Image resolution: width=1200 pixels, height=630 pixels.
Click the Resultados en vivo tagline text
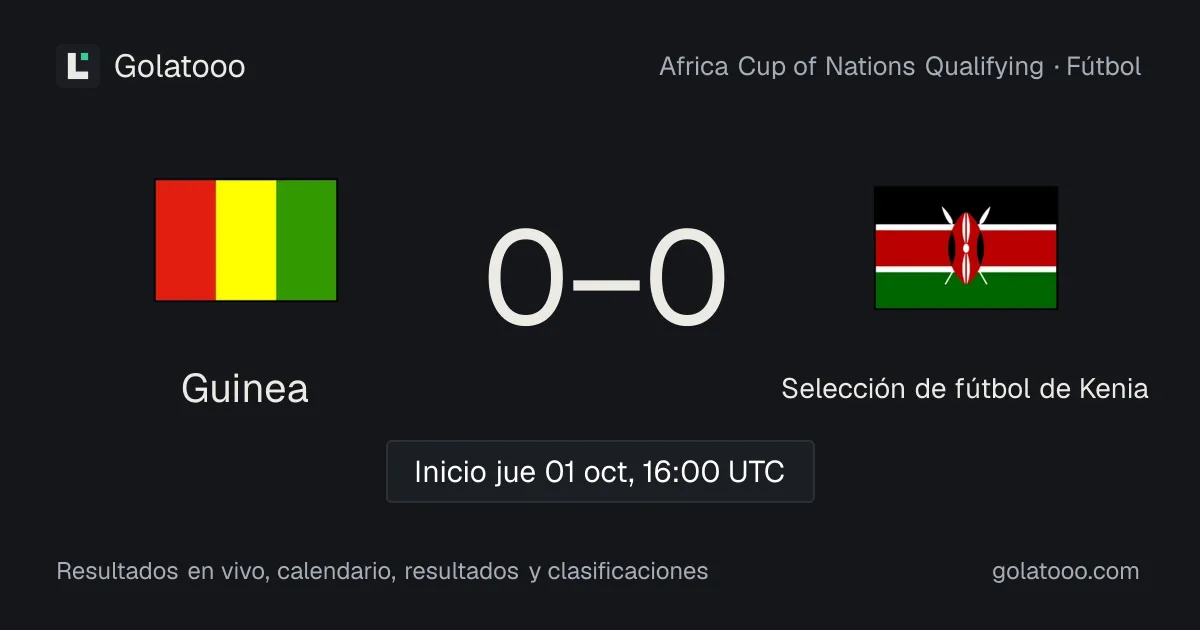(x=382, y=571)
